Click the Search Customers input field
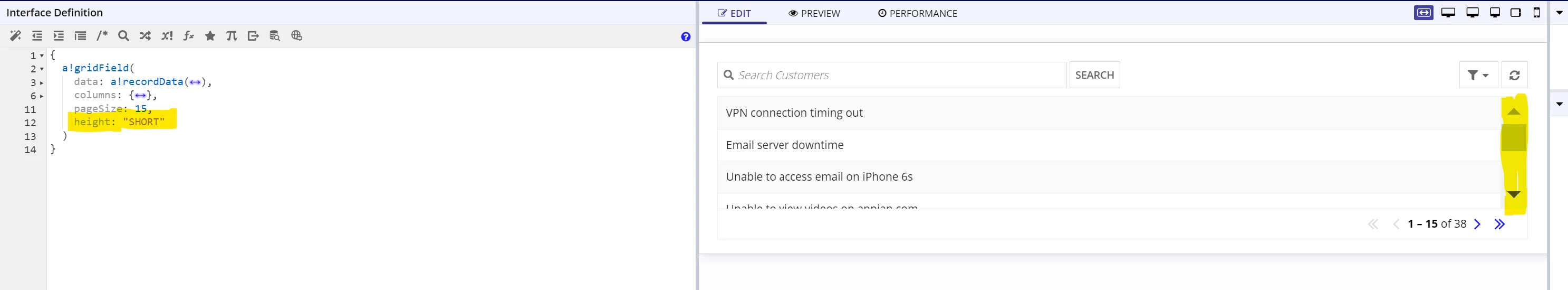The width and height of the screenshot is (1568, 290). [x=892, y=75]
